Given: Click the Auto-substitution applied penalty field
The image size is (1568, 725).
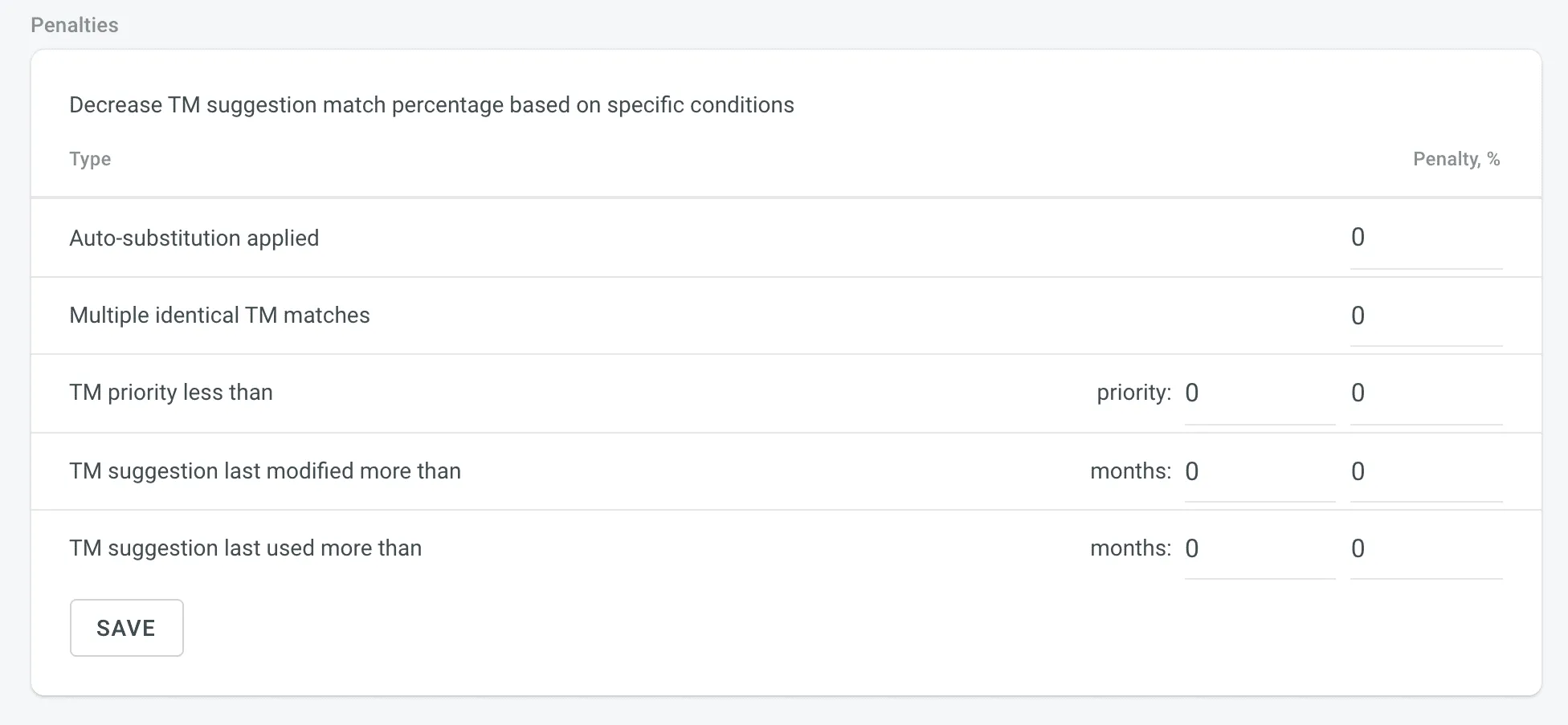Looking at the screenshot, I should (x=1425, y=238).
